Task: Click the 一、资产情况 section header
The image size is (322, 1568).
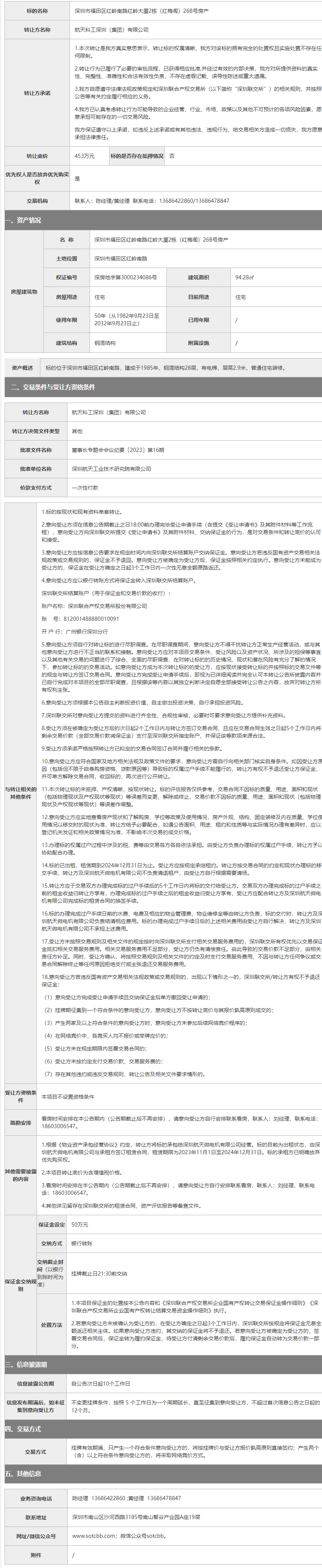Action: click(163, 220)
